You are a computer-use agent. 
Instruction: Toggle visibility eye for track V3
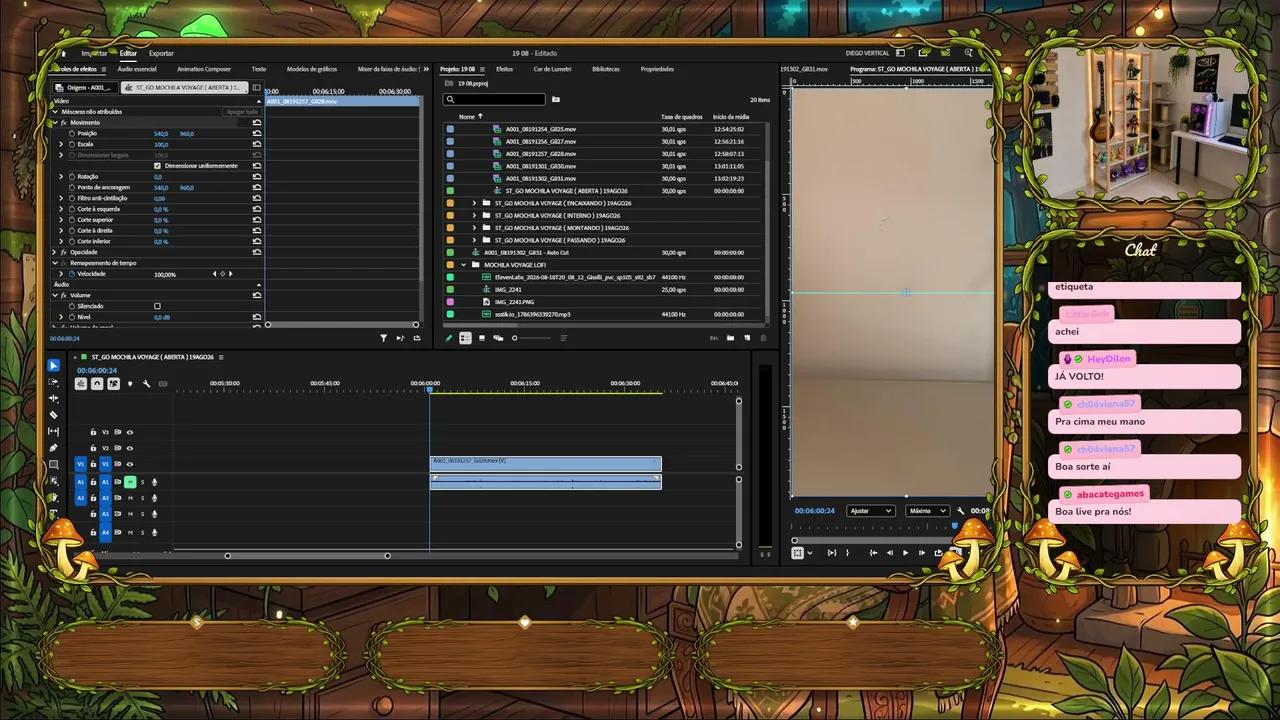click(129, 432)
